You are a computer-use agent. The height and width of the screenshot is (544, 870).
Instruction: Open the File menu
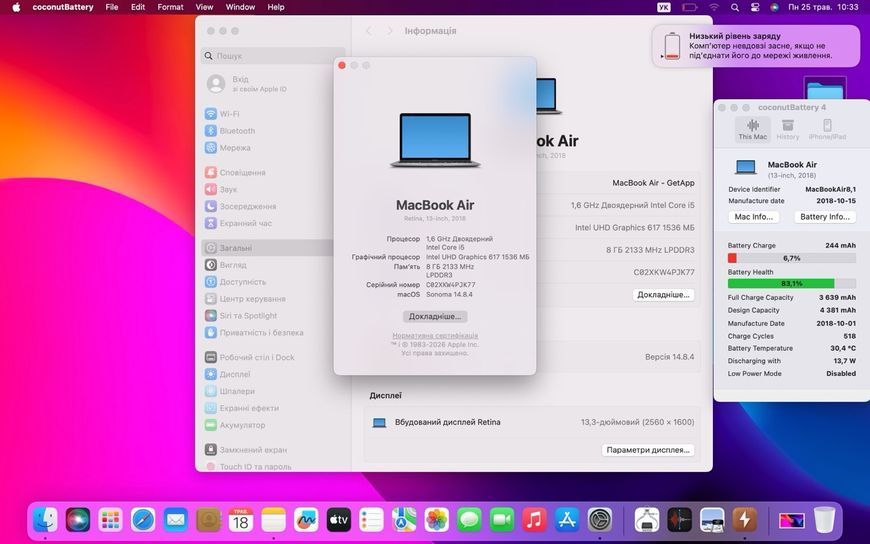point(112,7)
